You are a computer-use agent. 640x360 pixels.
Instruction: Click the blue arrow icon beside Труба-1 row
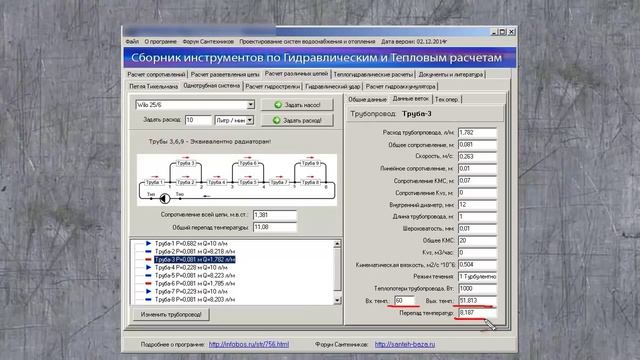pos(149,243)
